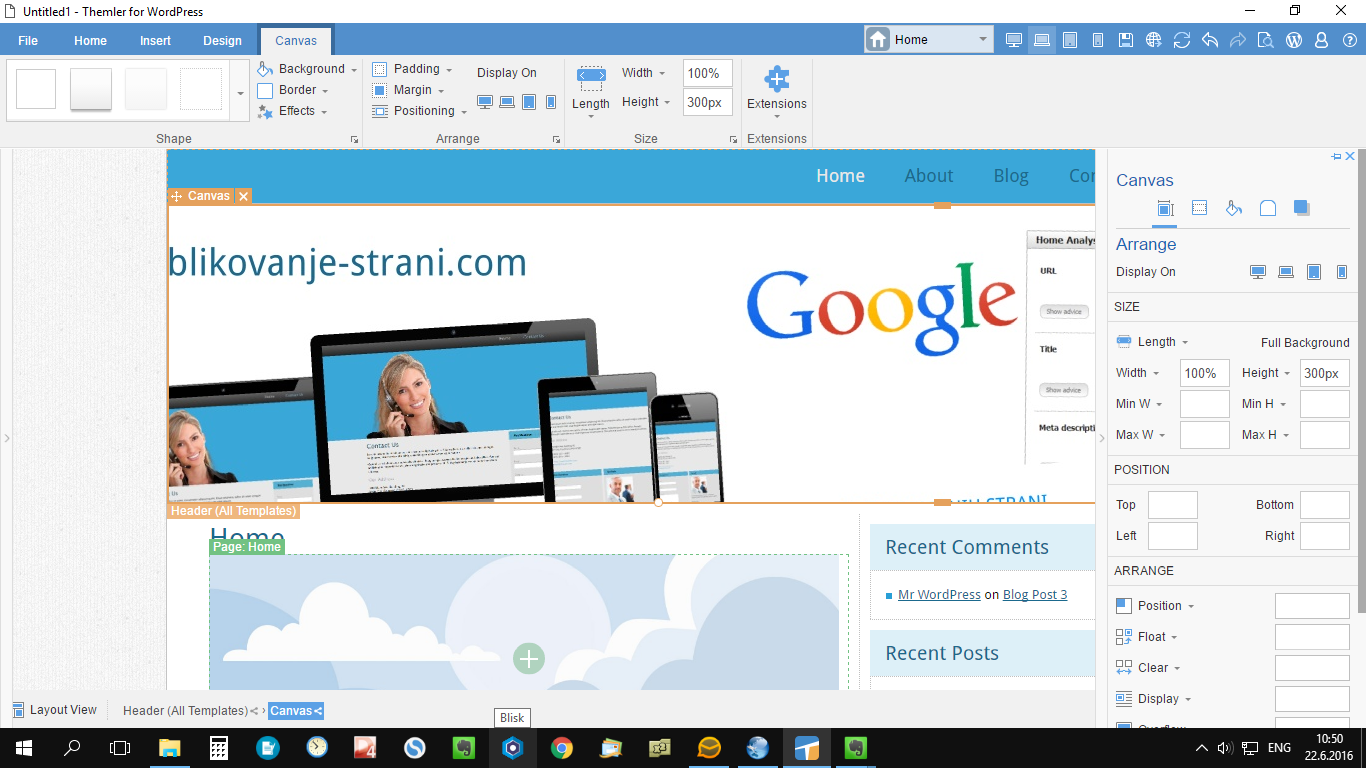Select the second shadowed shape style swatch

point(91,89)
